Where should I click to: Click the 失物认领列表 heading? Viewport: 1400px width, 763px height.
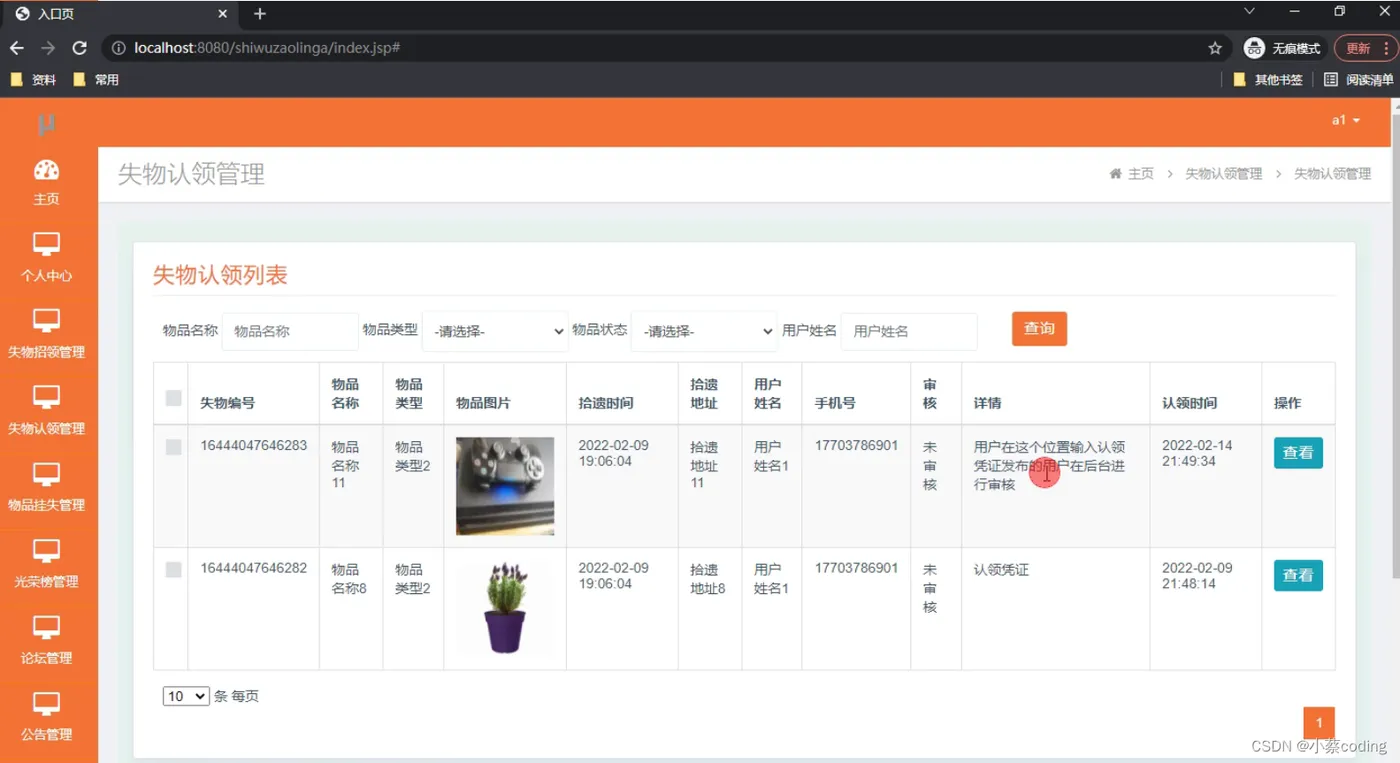pos(220,275)
